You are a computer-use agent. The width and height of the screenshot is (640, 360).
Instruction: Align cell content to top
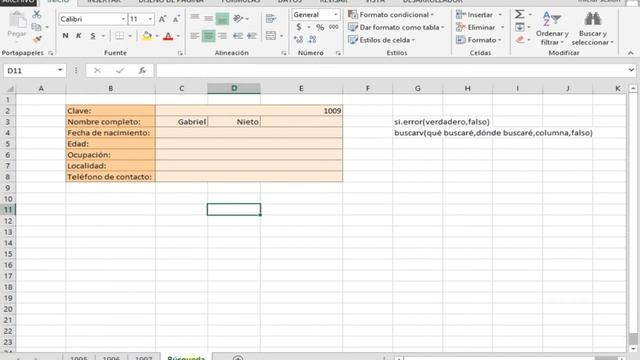[x=195, y=18]
